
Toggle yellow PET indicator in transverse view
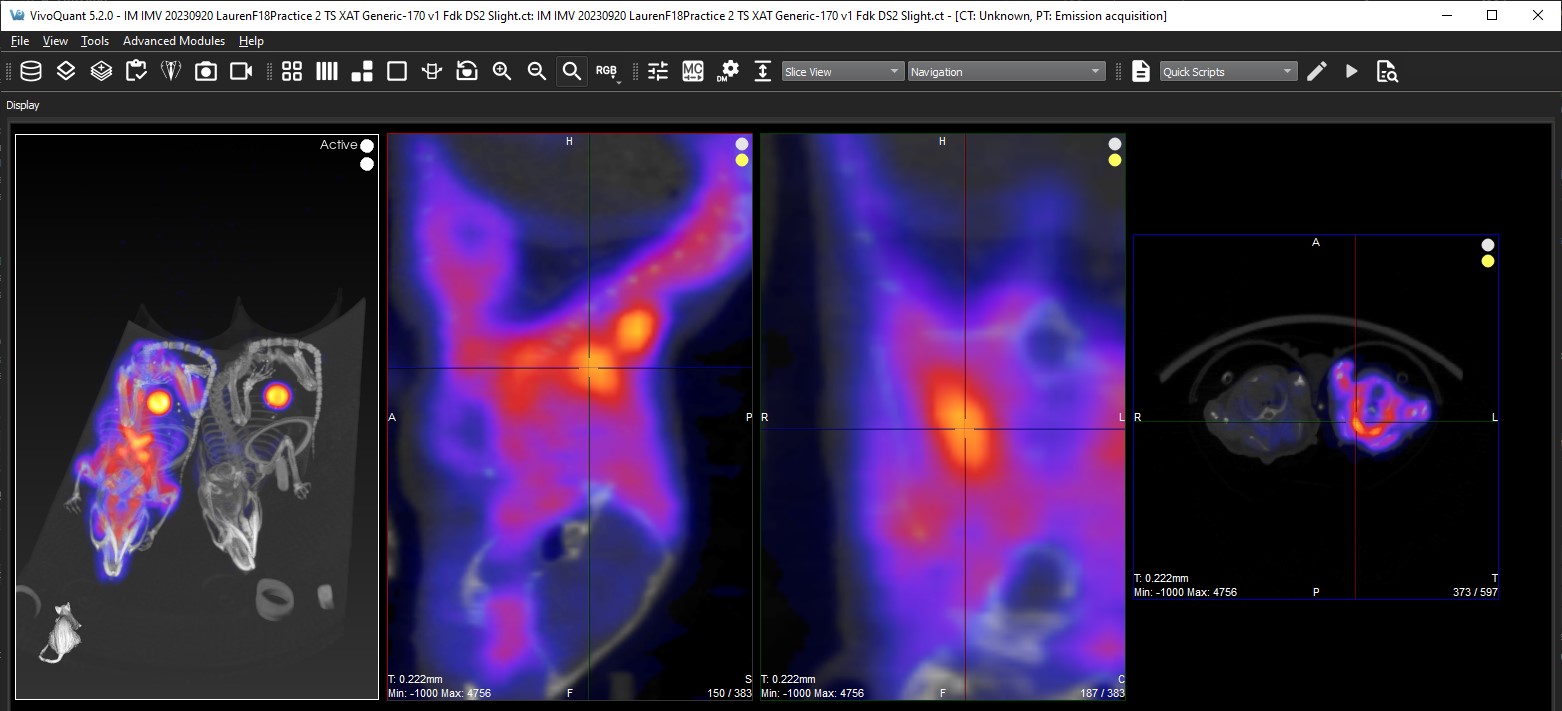click(x=1488, y=261)
